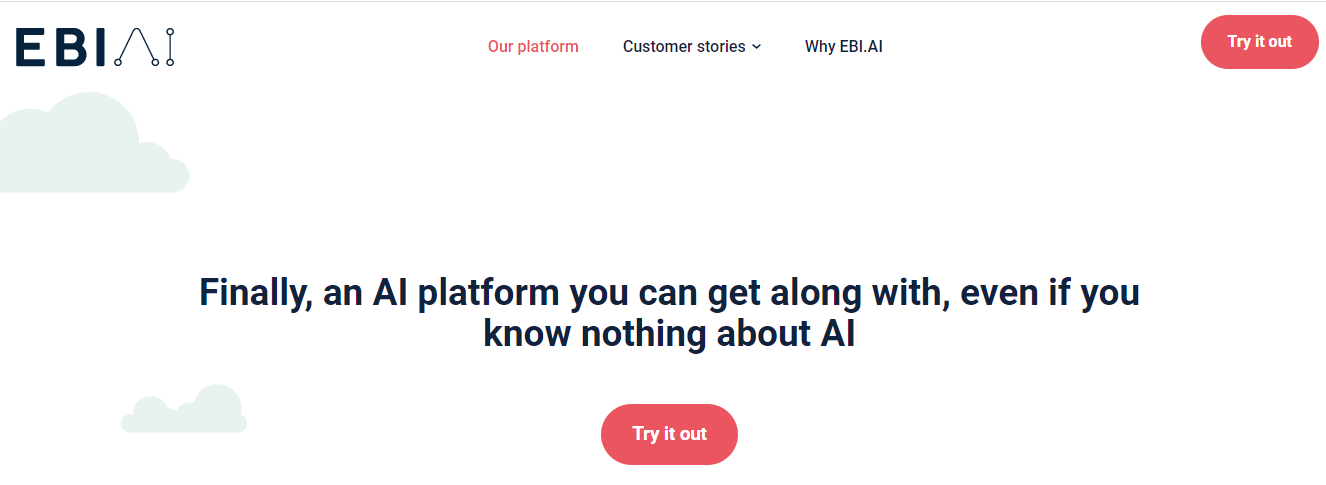The width and height of the screenshot is (1326, 485).
Task: Go to Why EBI.AI
Action: coord(843,46)
